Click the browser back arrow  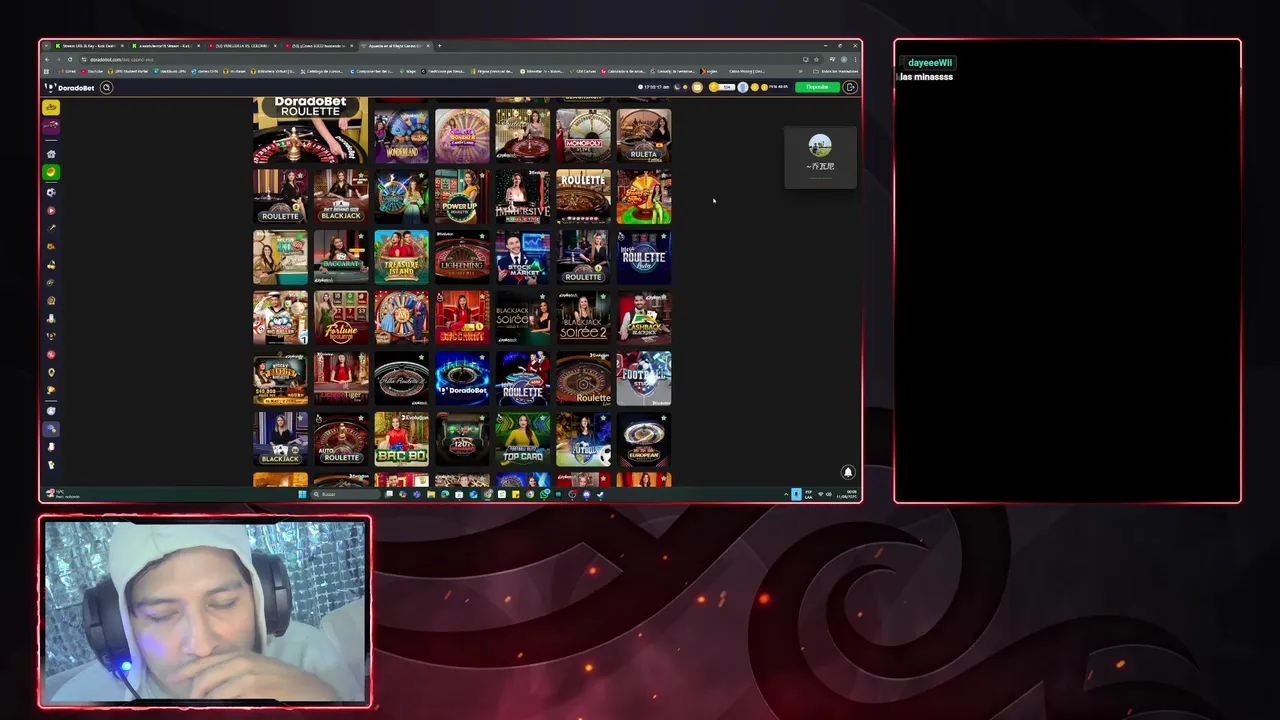coord(47,59)
